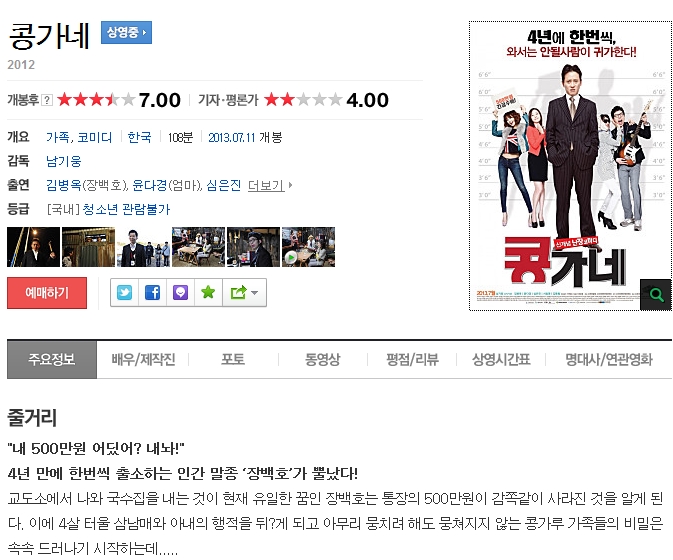Screen dimensions: 673x560
Task: Click the 상영중 now-showing badge
Action: [x=126, y=32]
